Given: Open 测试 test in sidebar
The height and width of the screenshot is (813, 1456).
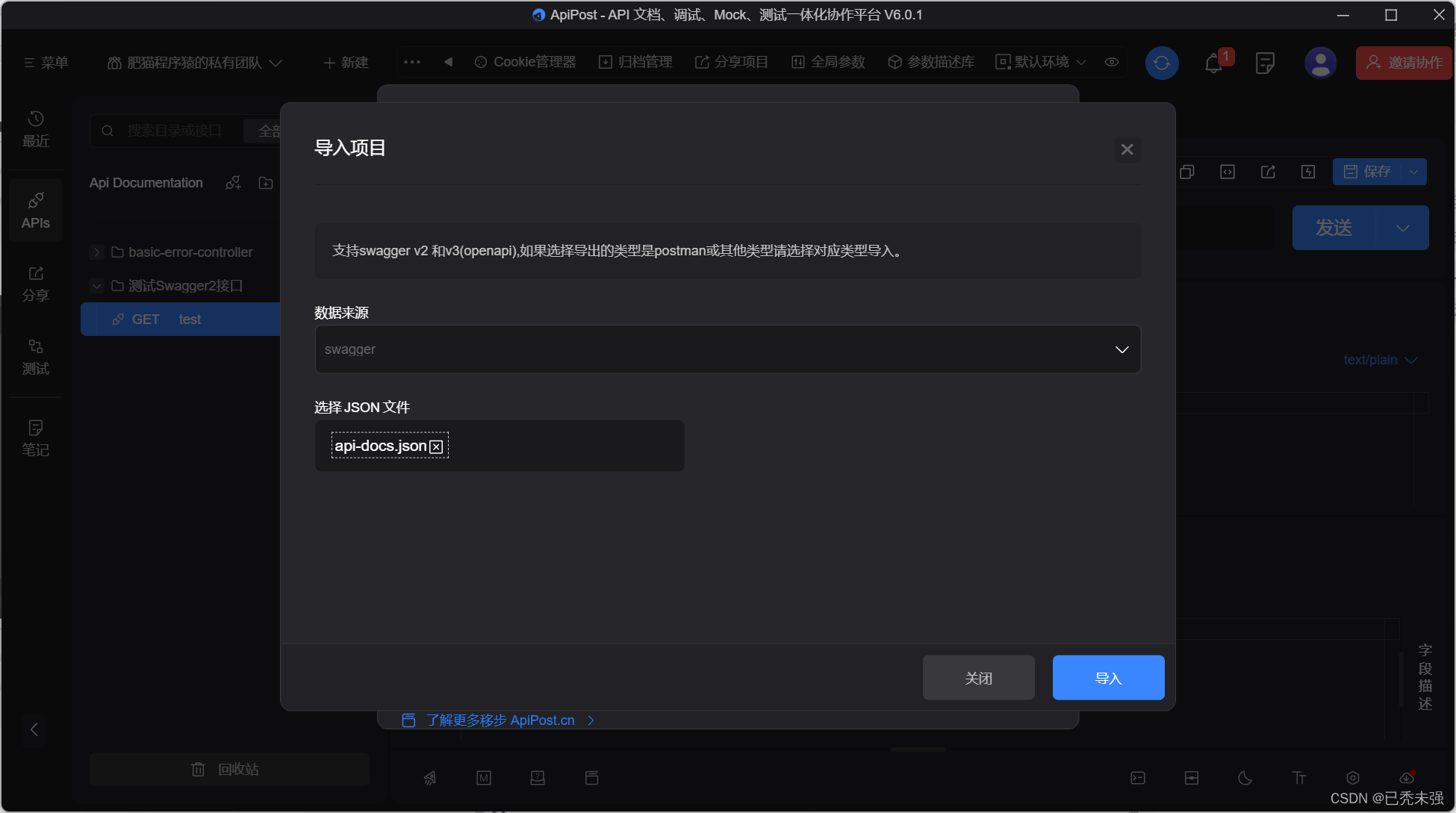Looking at the screenshot, I should [x=36, y=357].
